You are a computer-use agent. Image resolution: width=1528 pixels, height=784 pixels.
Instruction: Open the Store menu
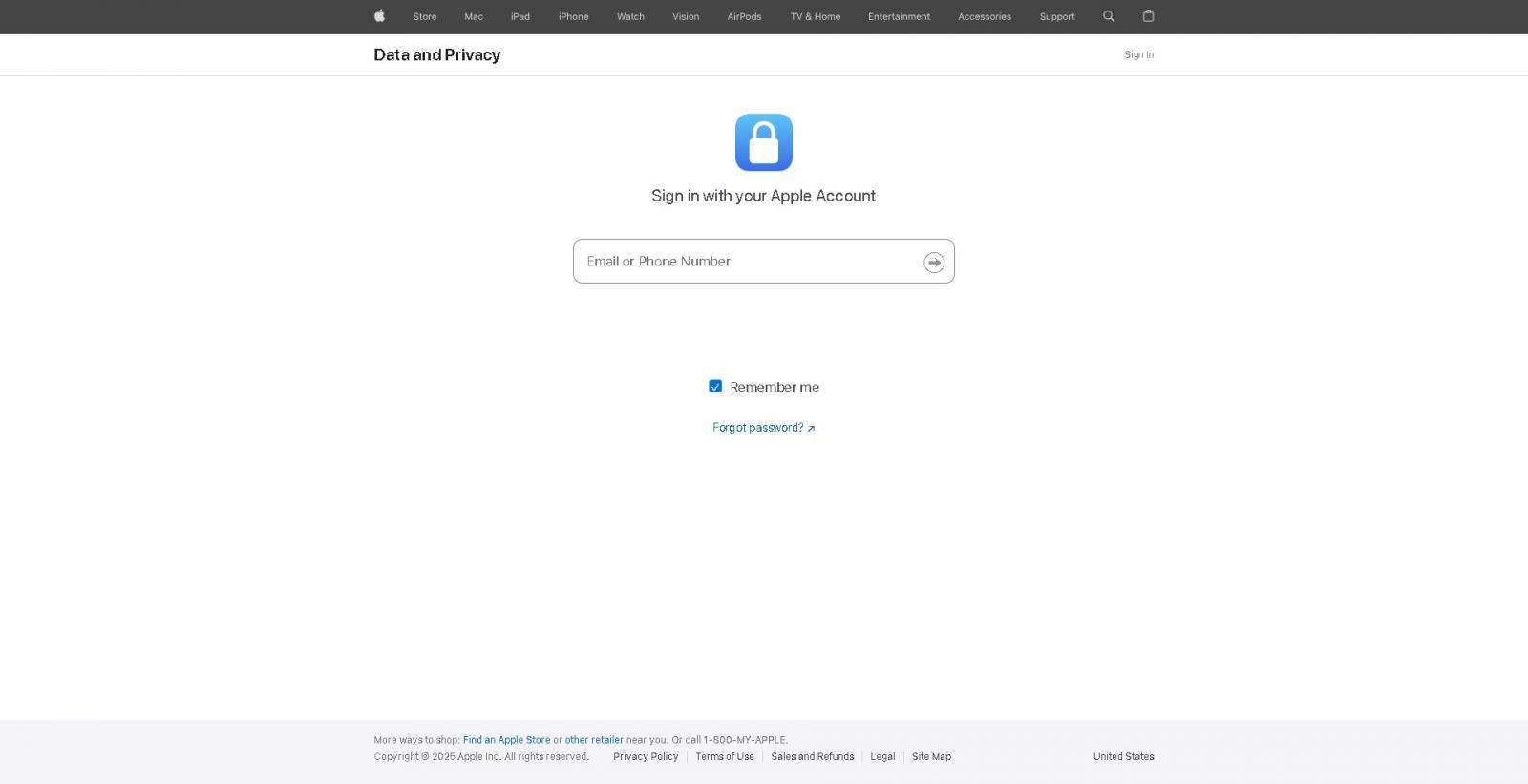(x=425, y=16)
